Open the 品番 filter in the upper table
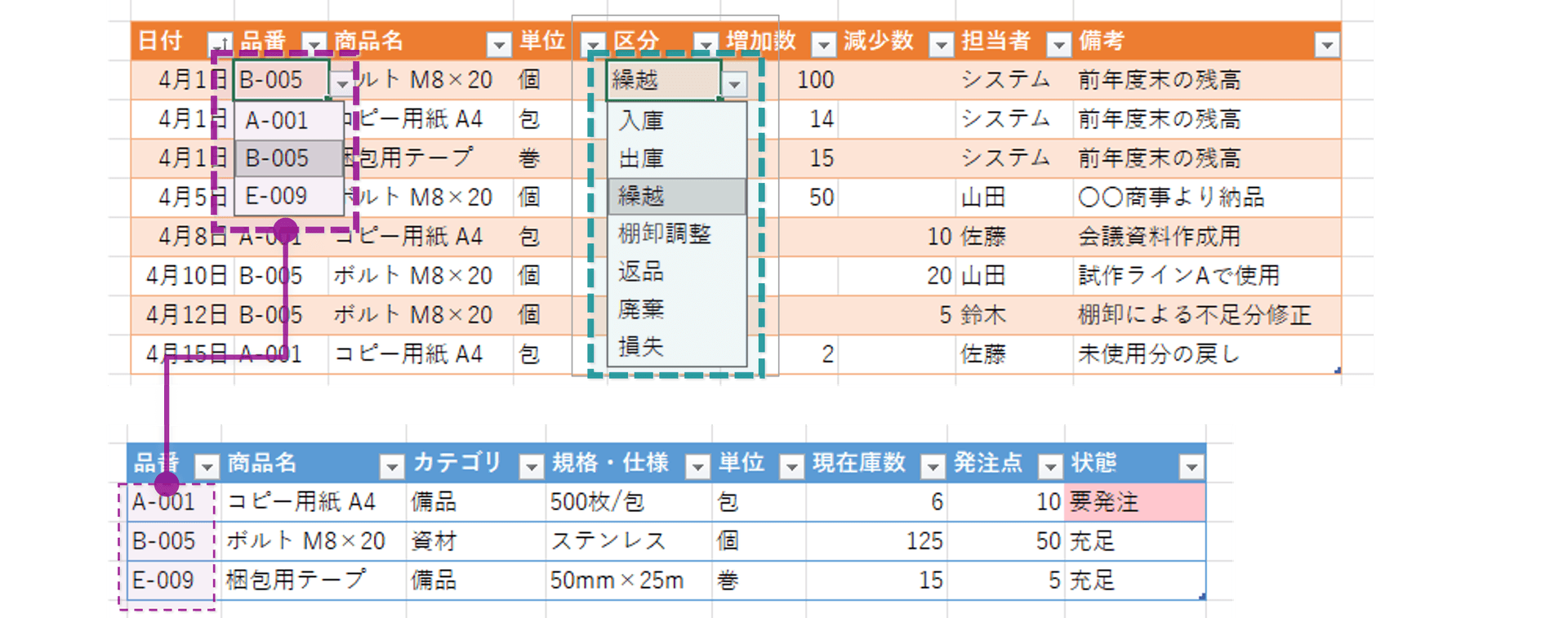This screenshot has width=1568, height=618. click(314, 44)
